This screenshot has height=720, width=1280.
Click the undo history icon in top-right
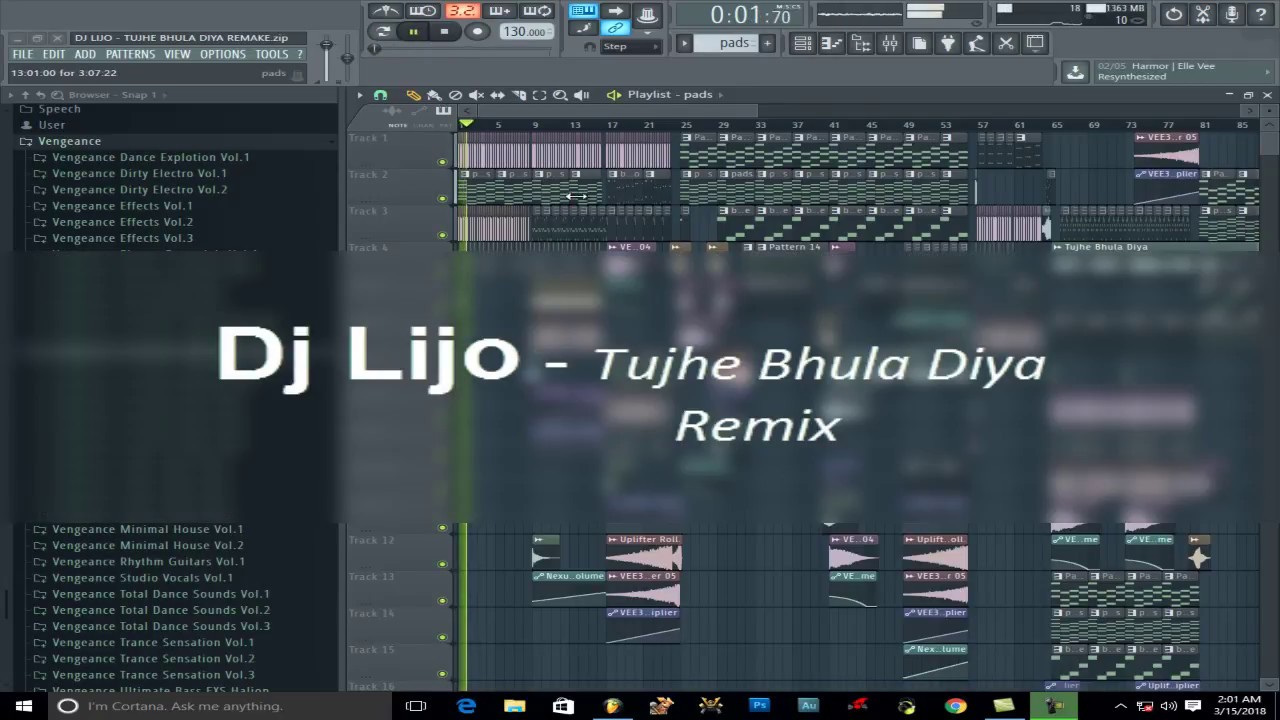point(1174,14)
